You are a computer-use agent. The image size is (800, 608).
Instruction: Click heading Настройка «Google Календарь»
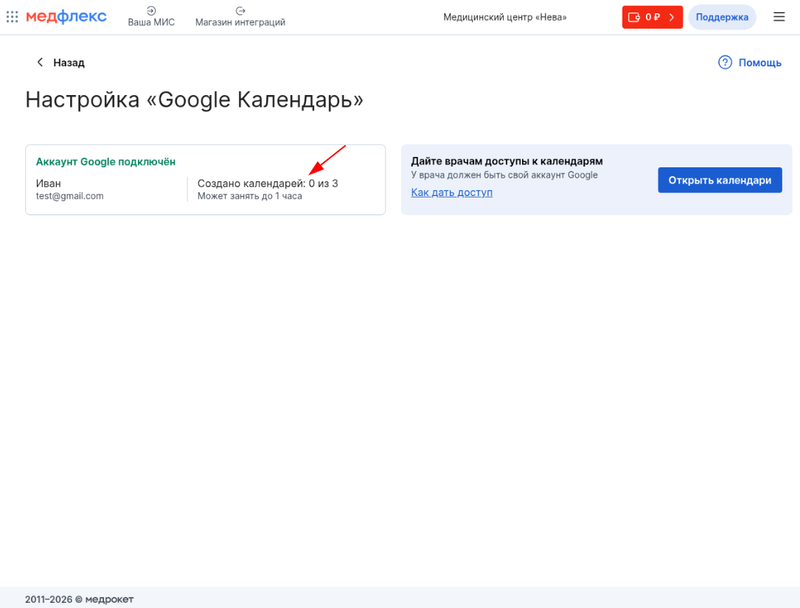click(x=194, y=100)
